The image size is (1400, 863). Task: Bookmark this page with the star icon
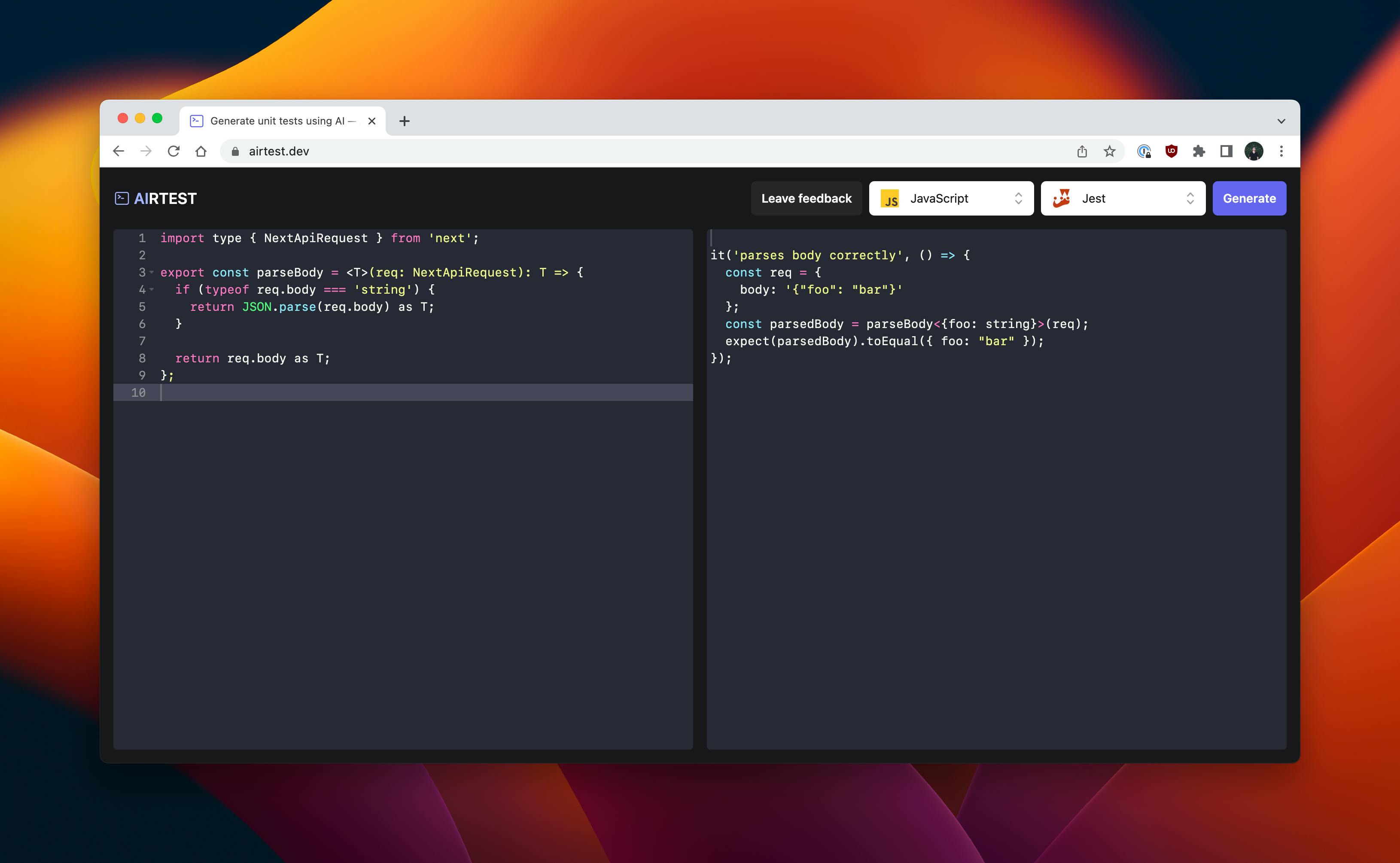point(1109,151)
